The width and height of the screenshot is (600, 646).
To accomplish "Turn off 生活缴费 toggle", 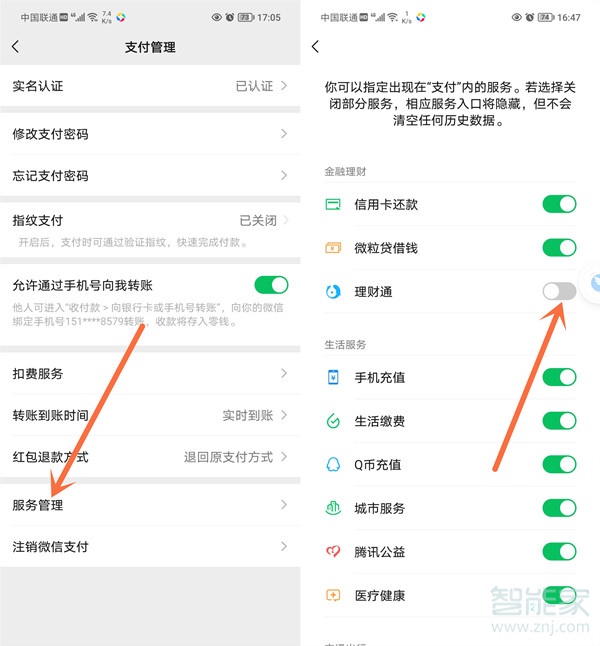I will [x=559, y=421].
